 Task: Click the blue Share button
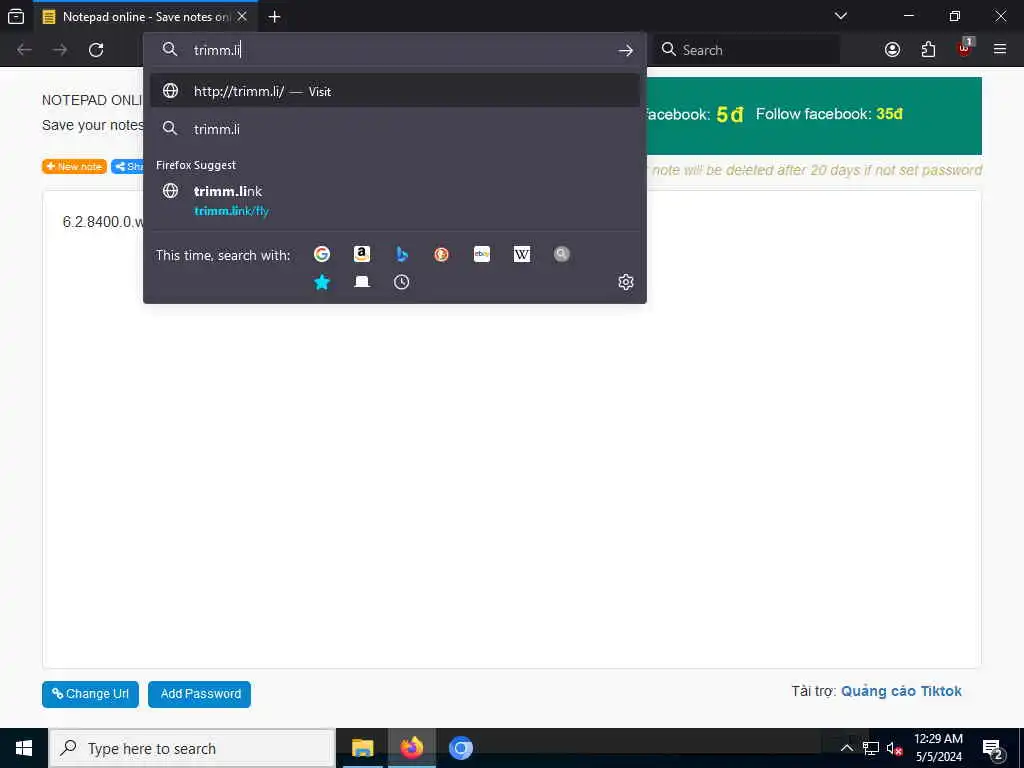(x=127, y=167)
